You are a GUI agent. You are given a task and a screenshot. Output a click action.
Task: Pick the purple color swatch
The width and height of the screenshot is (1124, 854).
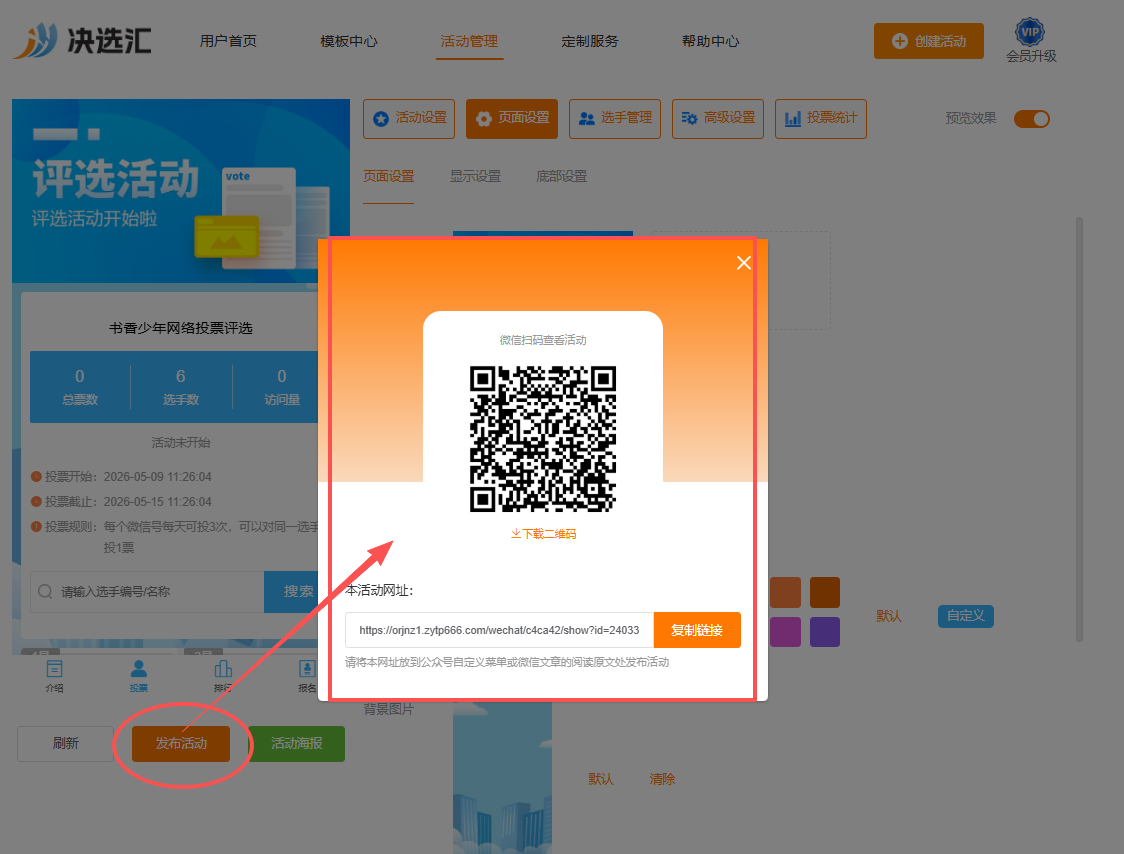coord(824,632)
